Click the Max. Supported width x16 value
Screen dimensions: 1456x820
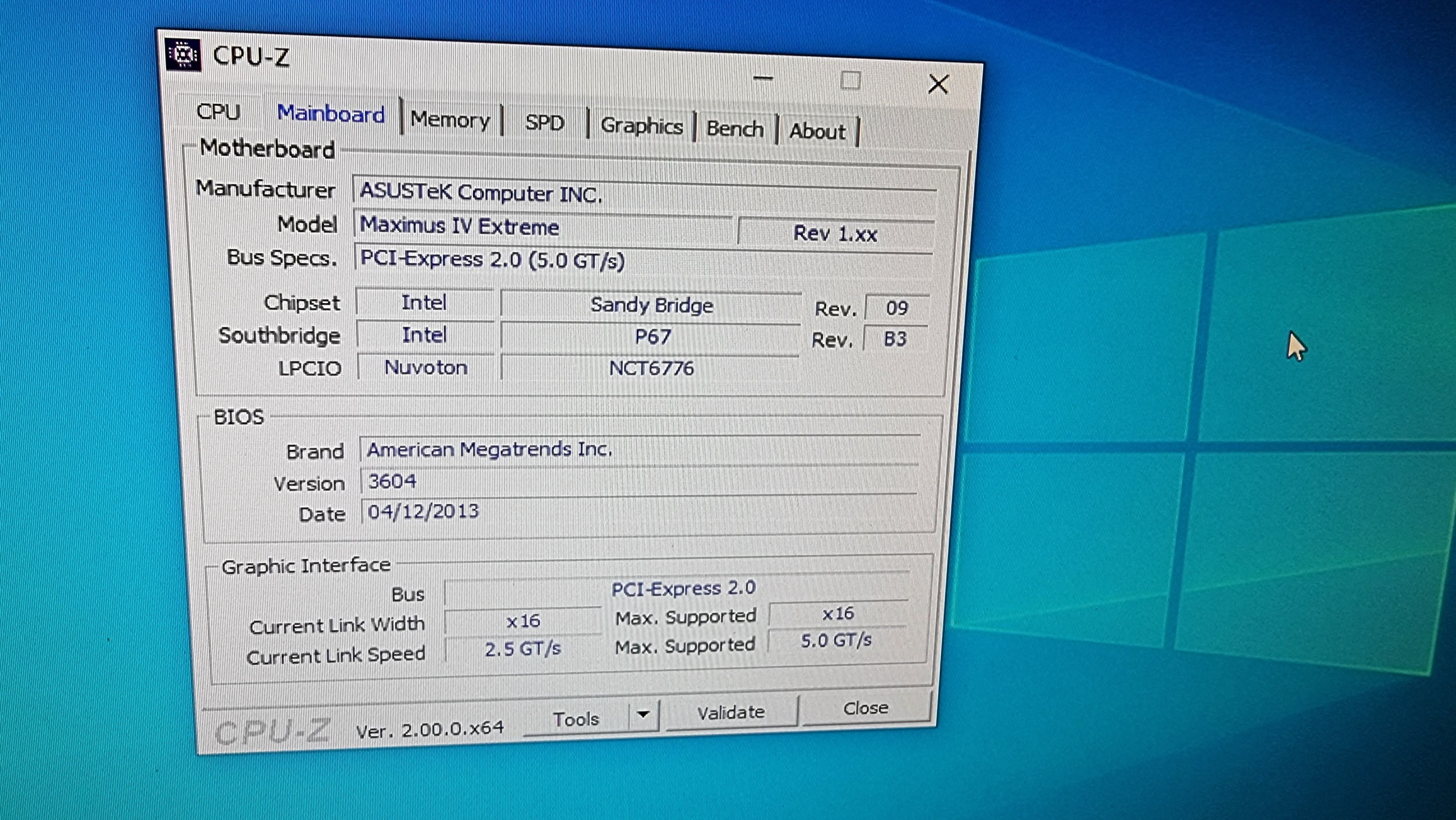click(838, 614)
